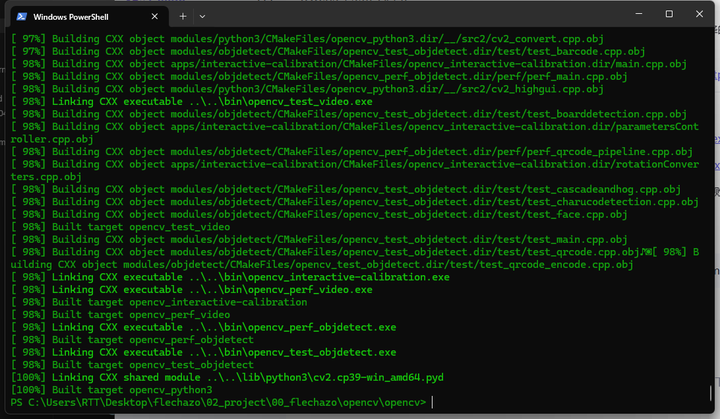Click 'Built target opencv_test_objdetect' line

(132, 365)
